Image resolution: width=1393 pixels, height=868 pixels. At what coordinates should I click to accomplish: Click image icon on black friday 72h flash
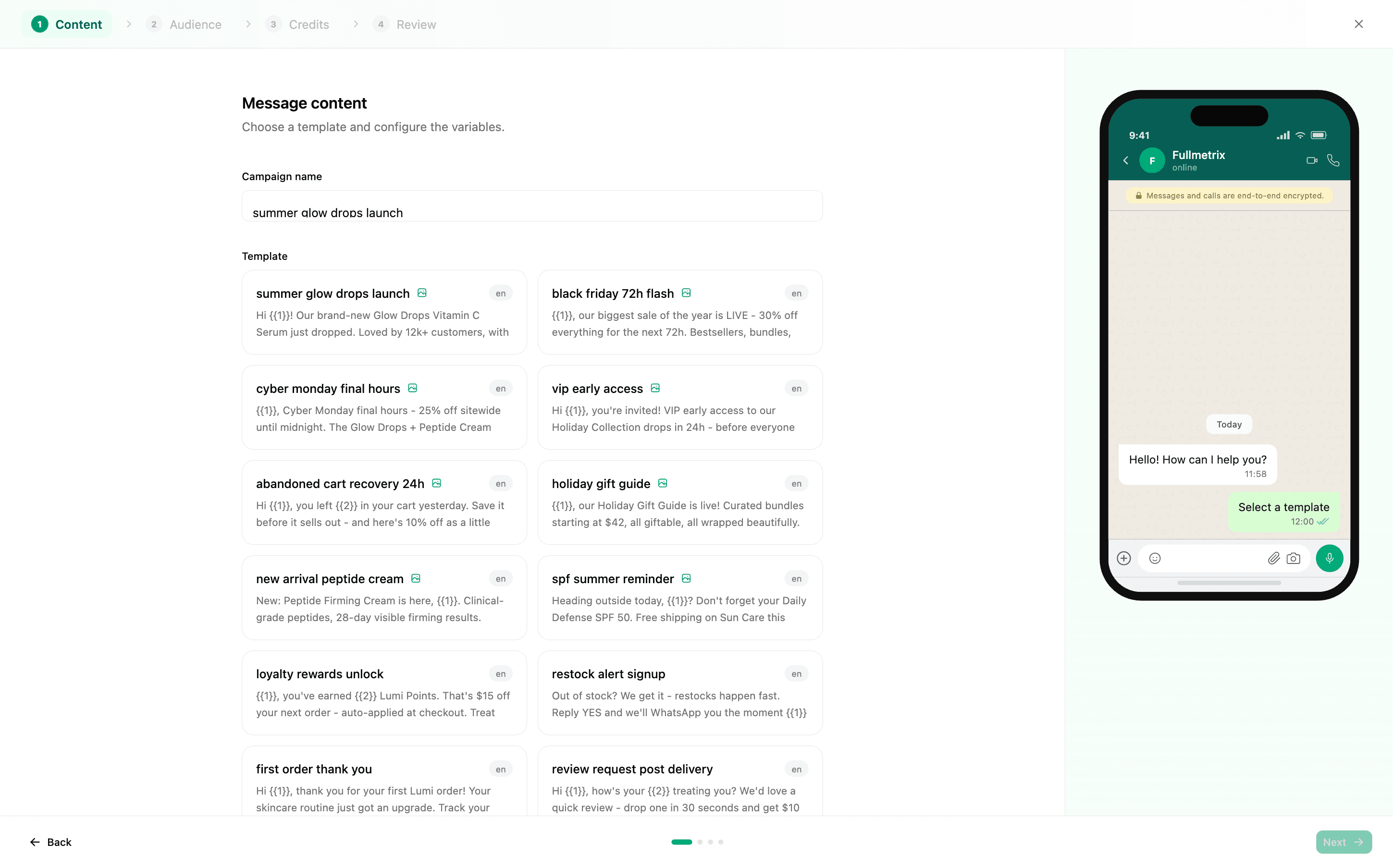pyautogui.click(x=686, y=293)
